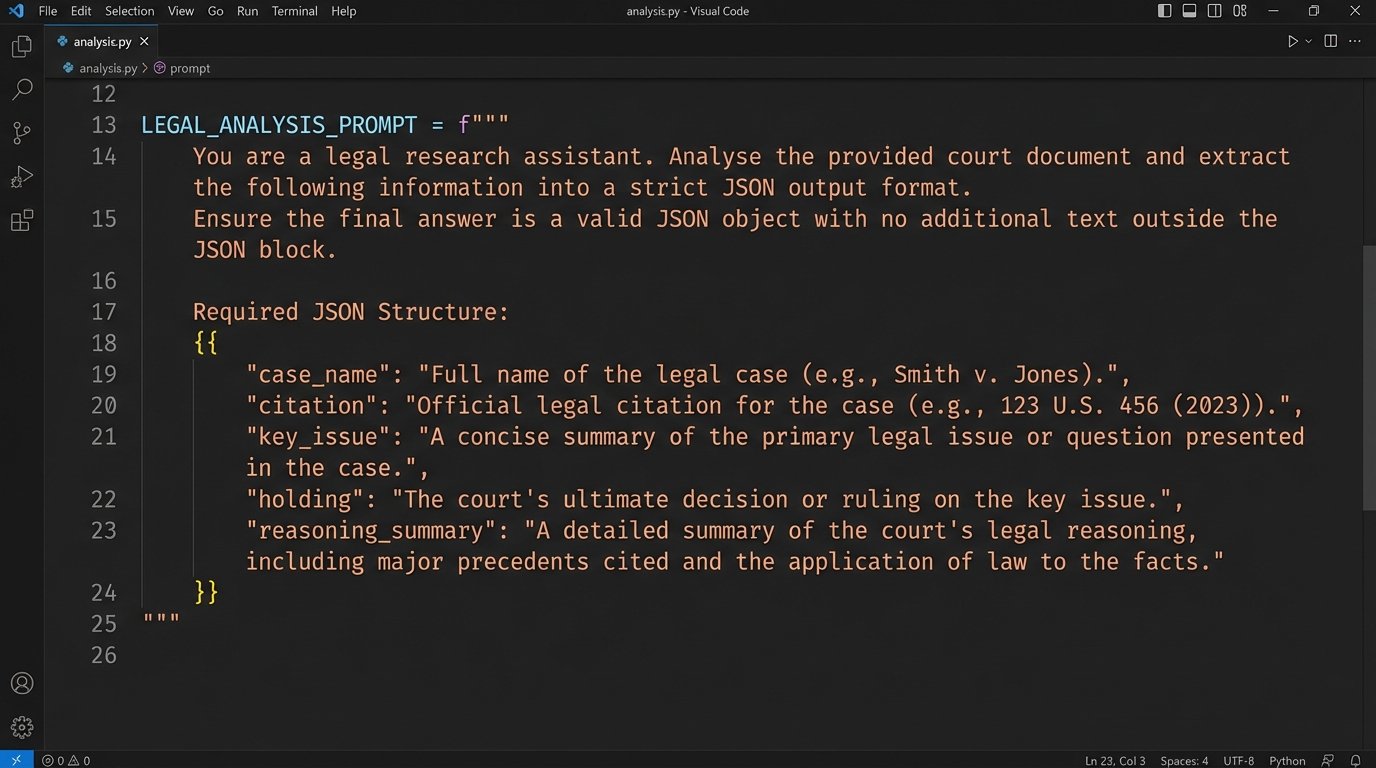Viewport: 1376px width, 768px height.
Task: Click the Accounts icon in activity bar
Action: coord(21,682)
